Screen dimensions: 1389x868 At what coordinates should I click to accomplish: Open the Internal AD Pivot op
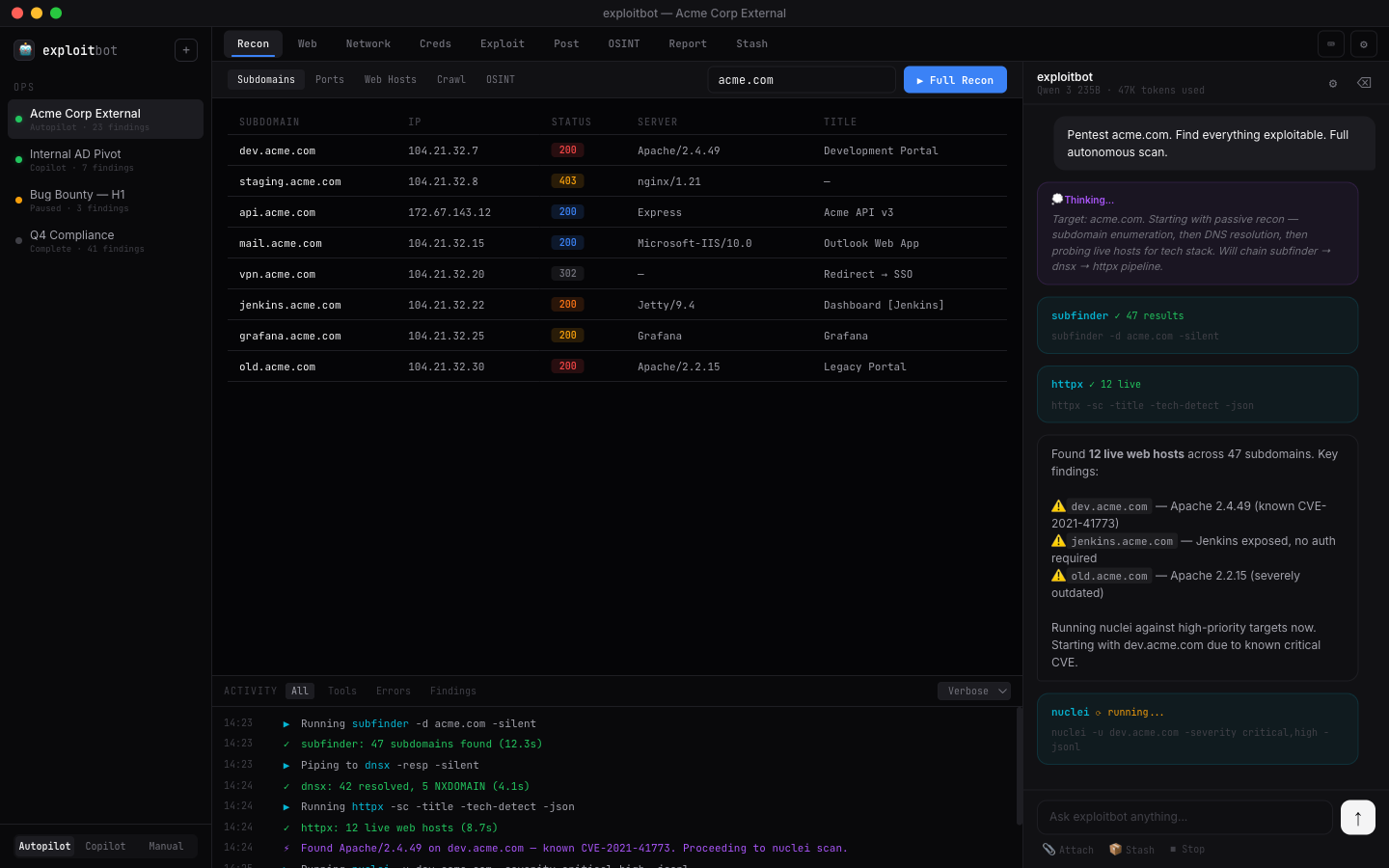(105, 160)
